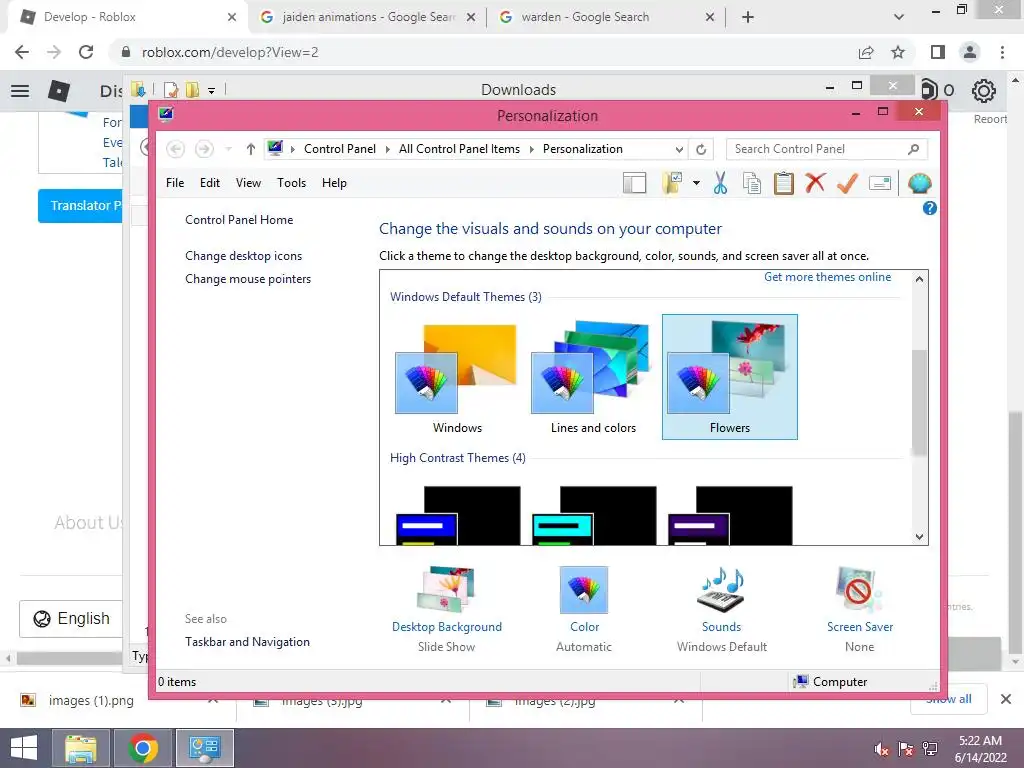The width and height of the screenshot is (1024, 768).
Task: Click the Properties toolbar icon
Action: pyautogui.click(x=880, y=184)
